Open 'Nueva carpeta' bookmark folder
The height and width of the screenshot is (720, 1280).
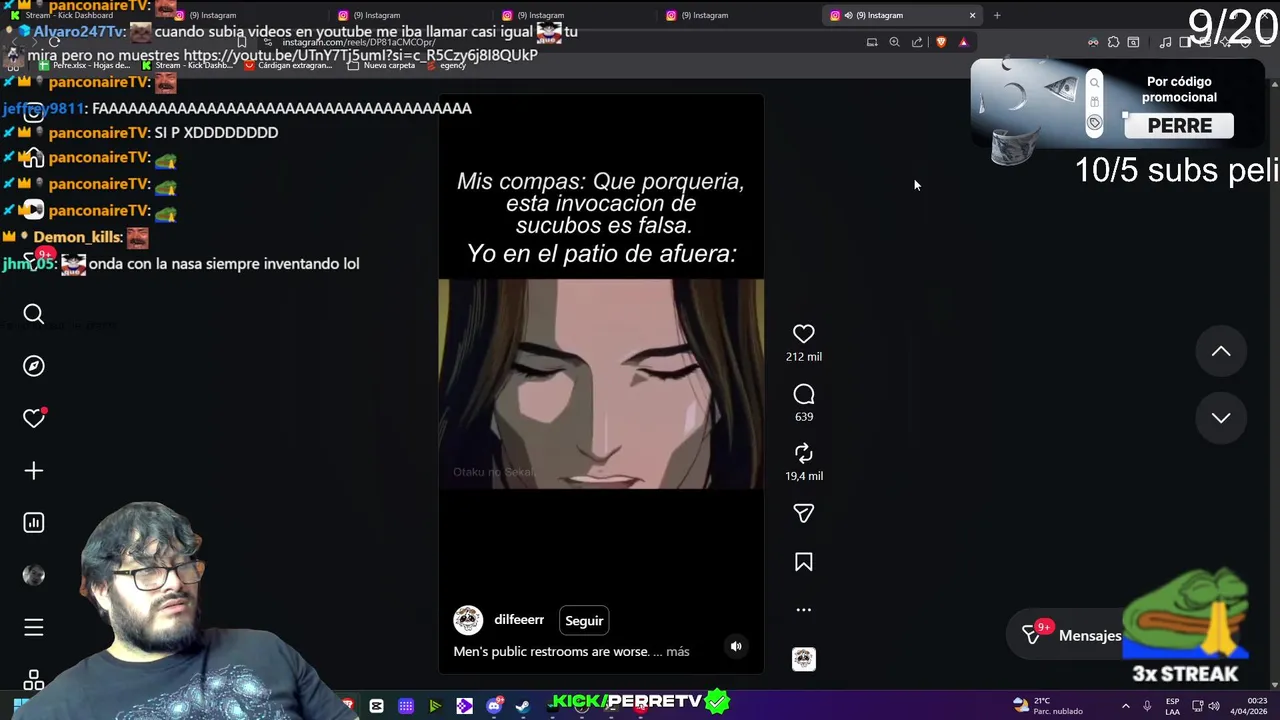381,65
